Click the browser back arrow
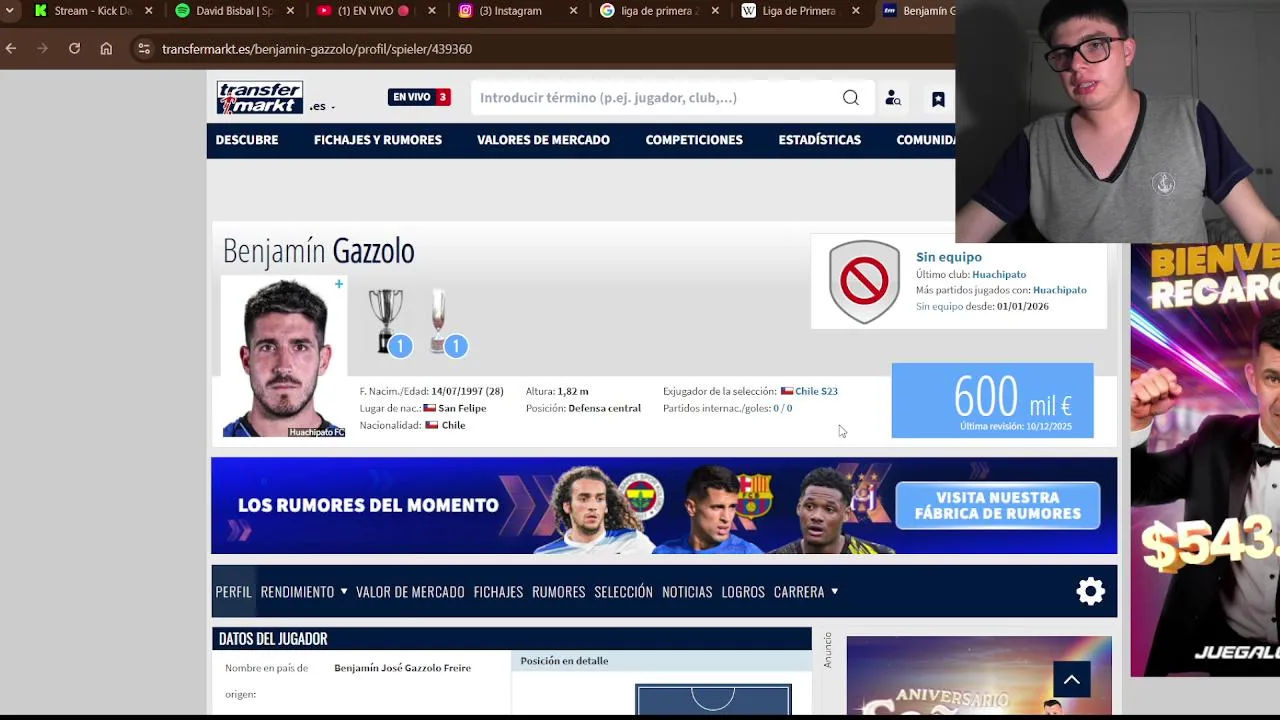This screenshot has height=720, width=1280. pos(11,48)
